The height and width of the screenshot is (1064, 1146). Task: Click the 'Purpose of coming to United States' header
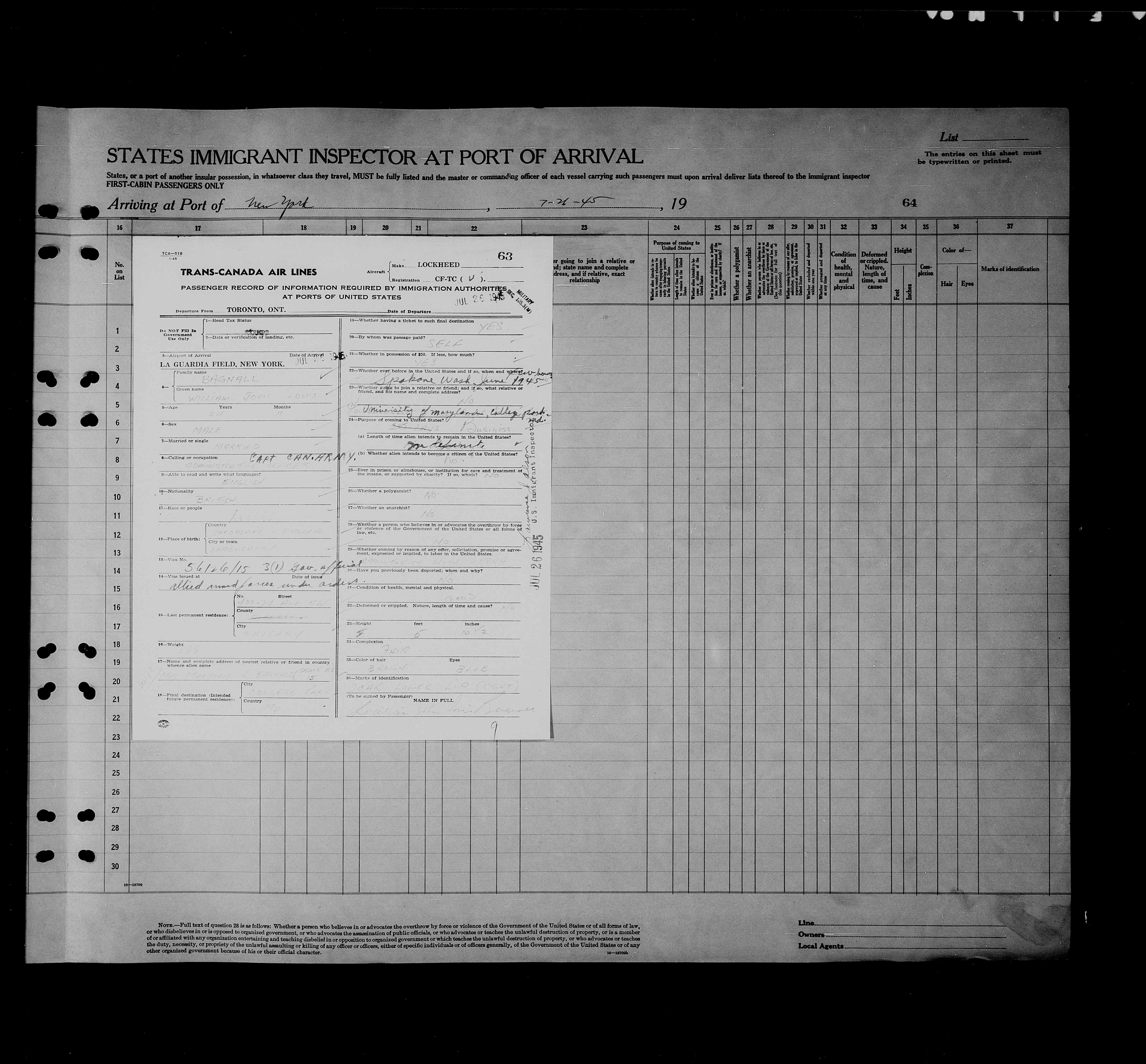point(677,245)
